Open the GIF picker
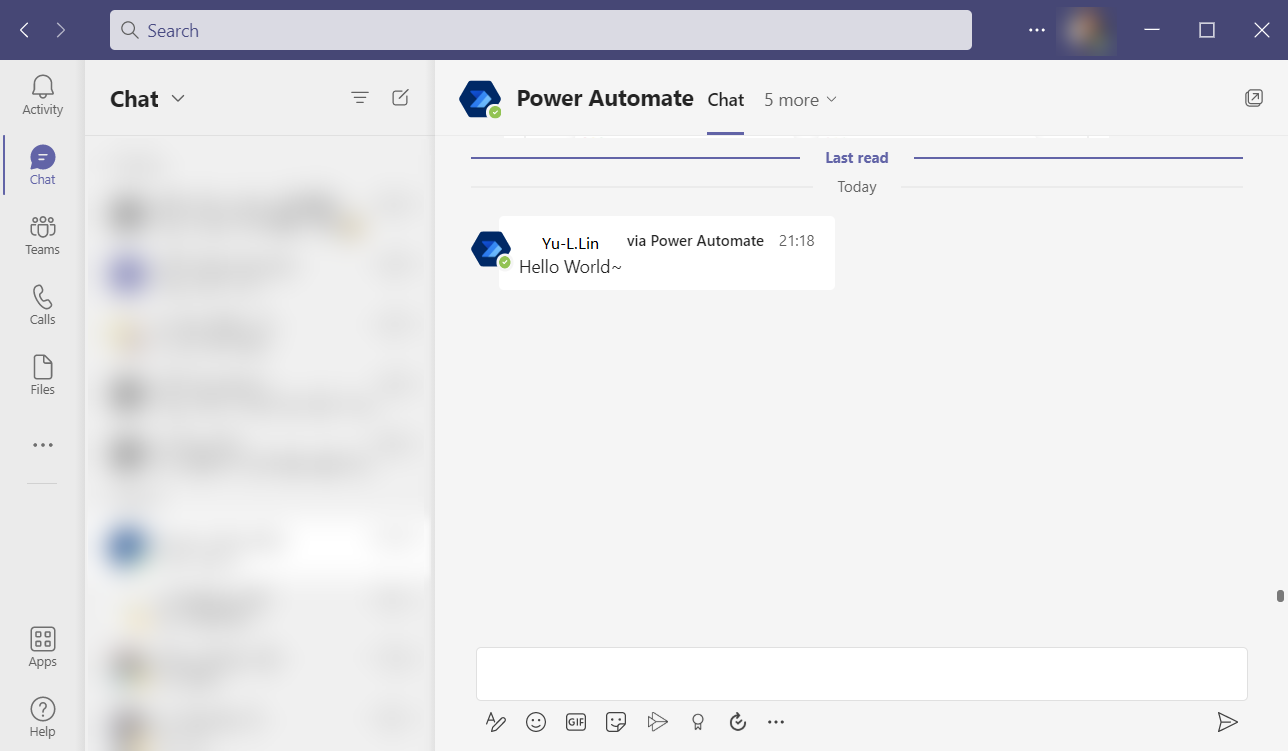This screenshot has width=1288, height=751. [x=576, y=722]
